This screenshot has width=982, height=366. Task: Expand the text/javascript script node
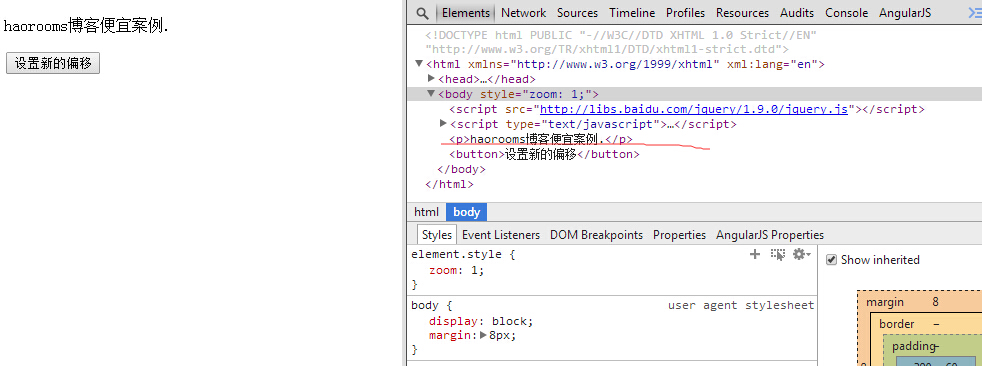(443, 123)
